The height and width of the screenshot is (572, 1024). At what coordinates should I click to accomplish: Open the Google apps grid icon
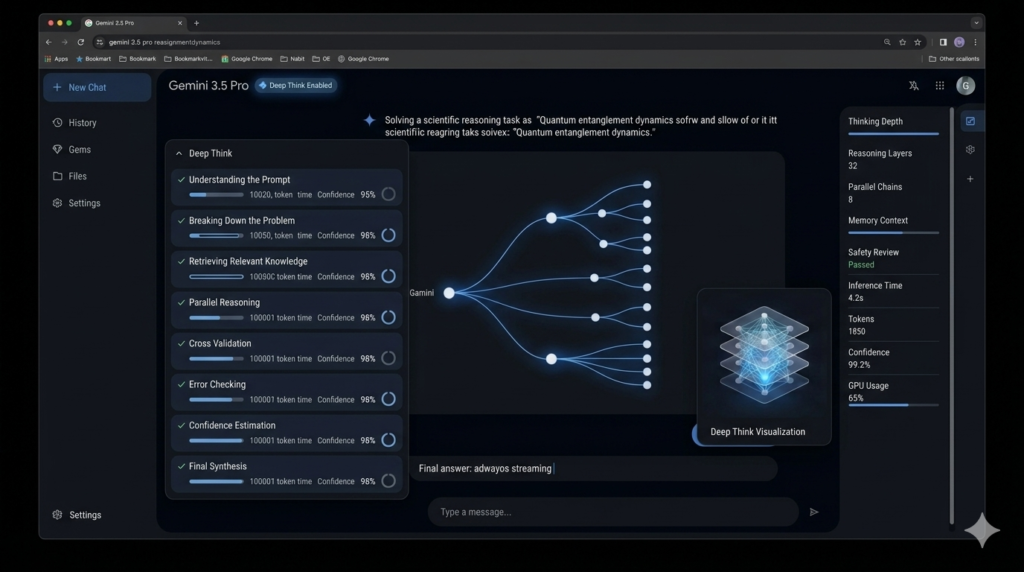940,86
